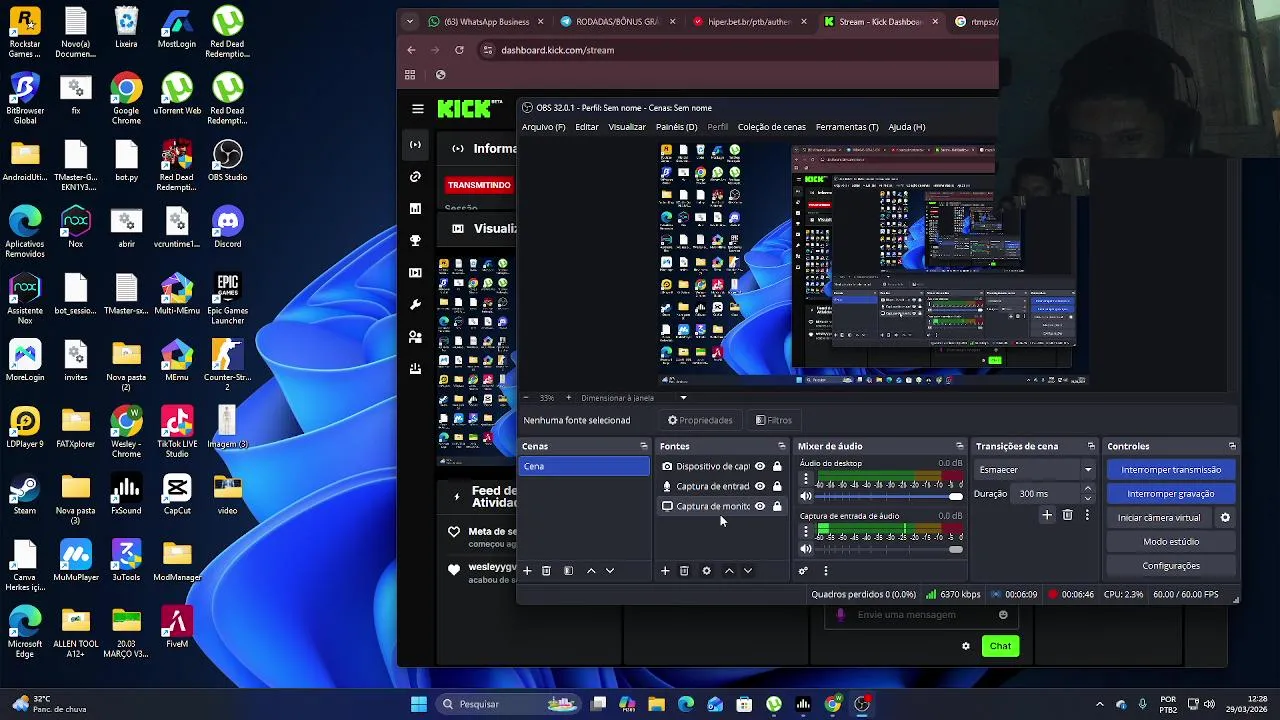The width and height of the screenshot is (1280, 720).
Task: Open Configurações button in Controles
Action: (1171, 566)
